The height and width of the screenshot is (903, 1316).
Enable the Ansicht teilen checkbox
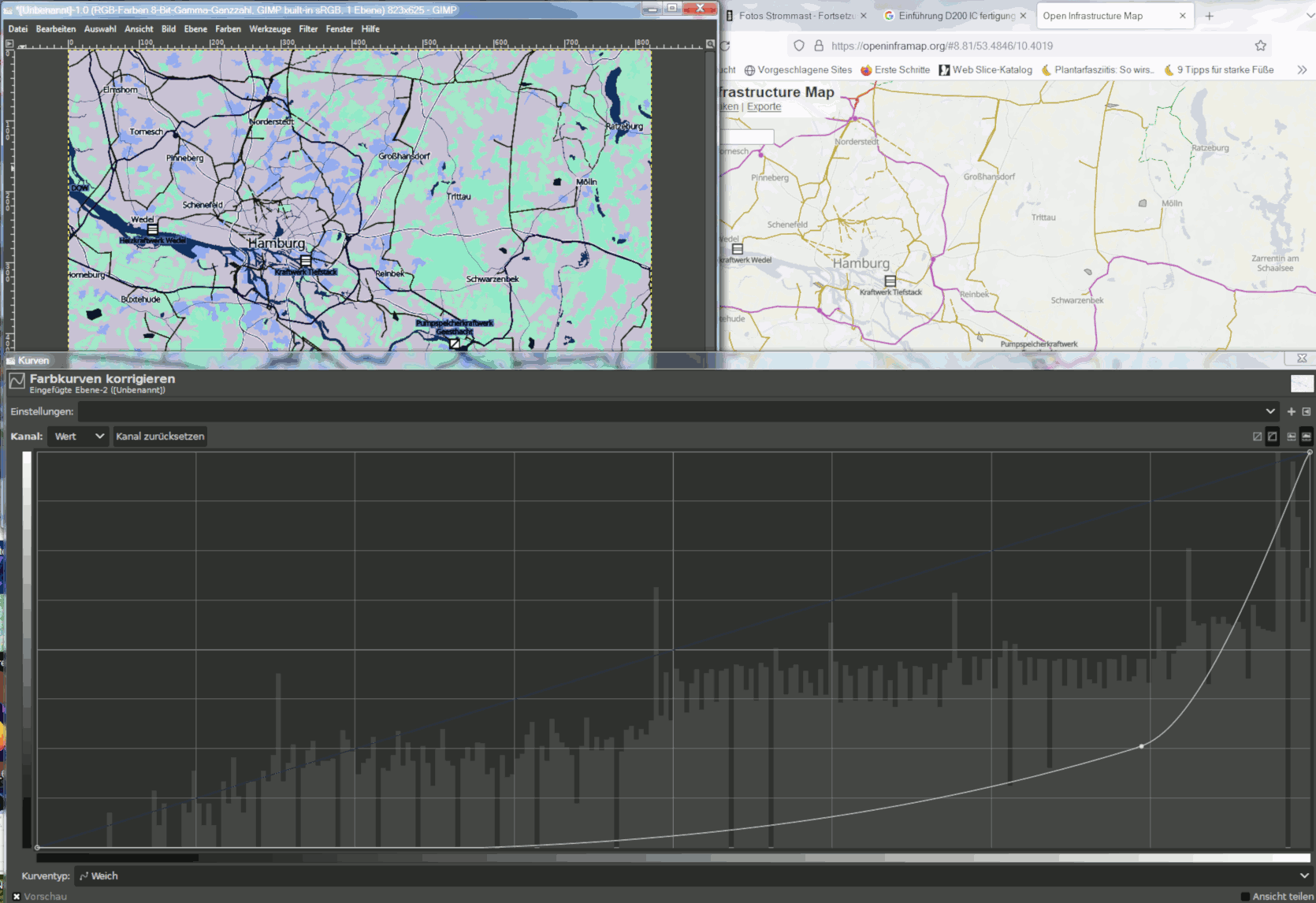[x=1245, y=896]
